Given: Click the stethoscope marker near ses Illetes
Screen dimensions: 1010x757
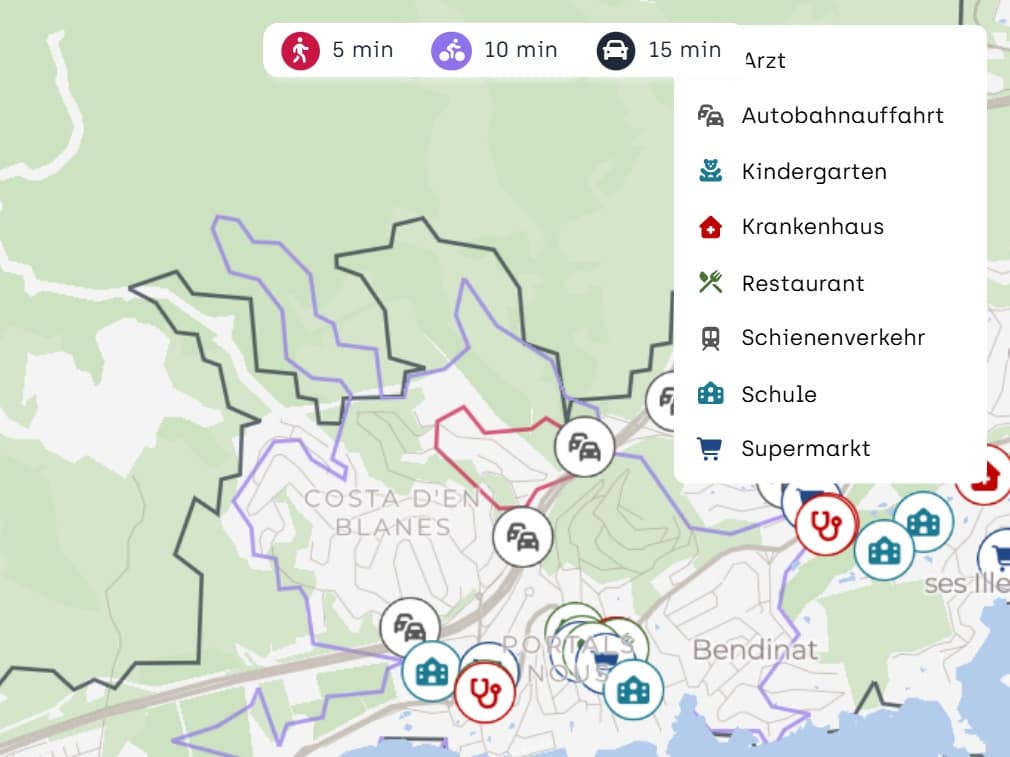Looking at the screenshot, I should tap(826, 524).
